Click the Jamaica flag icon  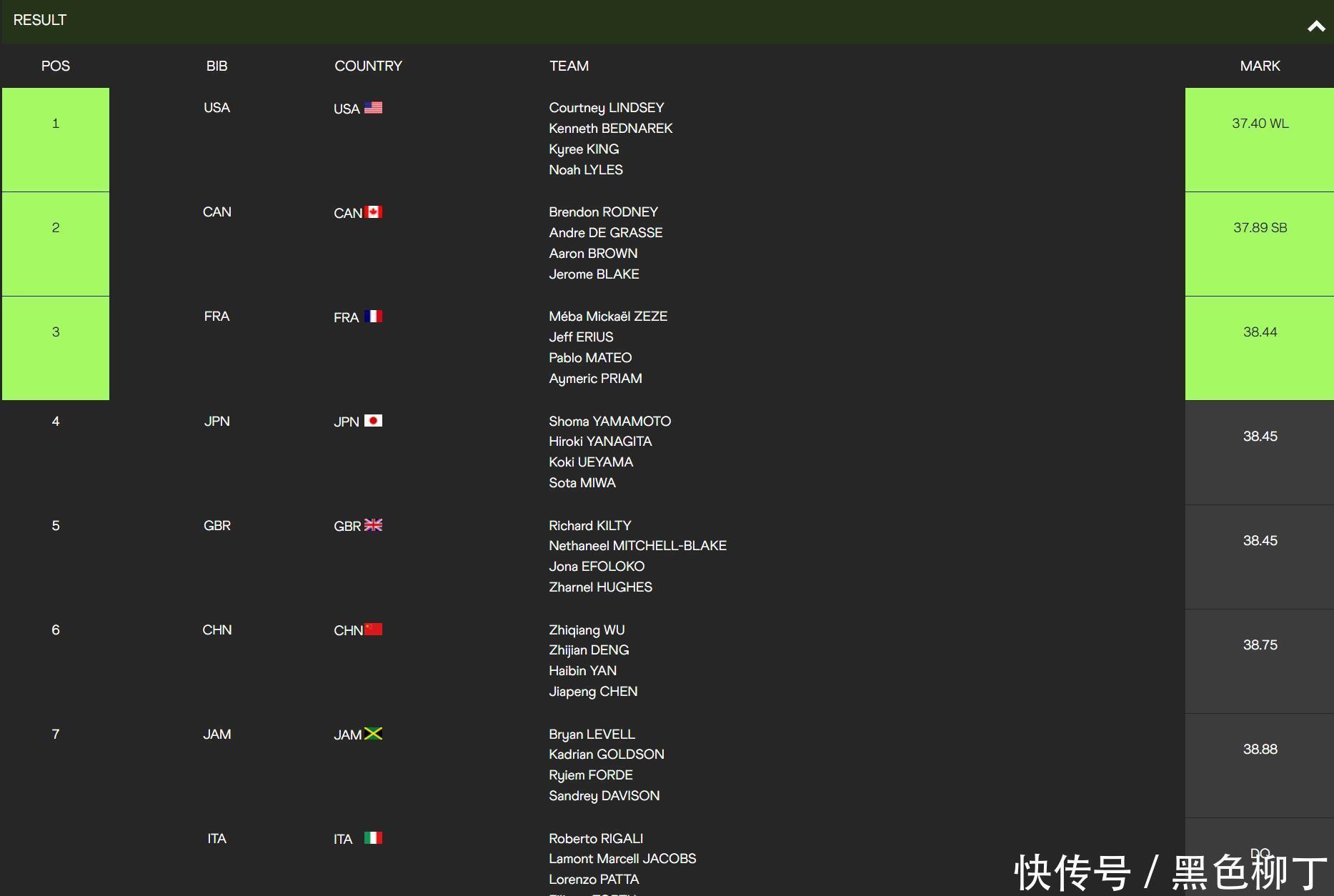click(x=373, y=734)
